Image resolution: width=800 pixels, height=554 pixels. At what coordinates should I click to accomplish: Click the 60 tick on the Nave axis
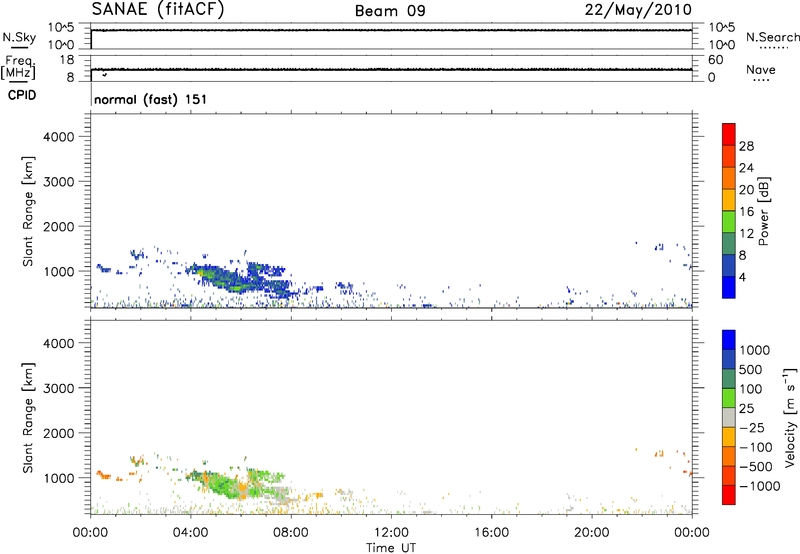tap(715, 60)
